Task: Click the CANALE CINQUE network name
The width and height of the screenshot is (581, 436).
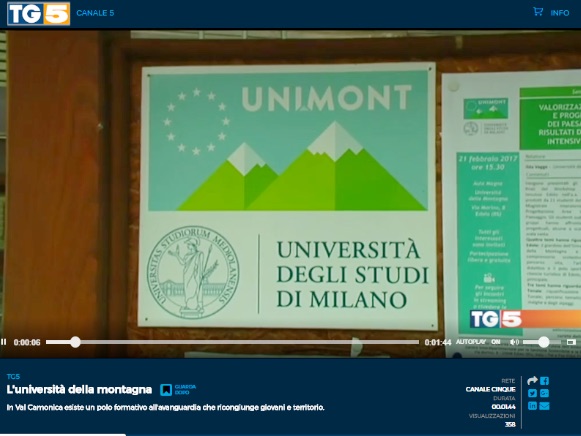Action: (490, 389)
